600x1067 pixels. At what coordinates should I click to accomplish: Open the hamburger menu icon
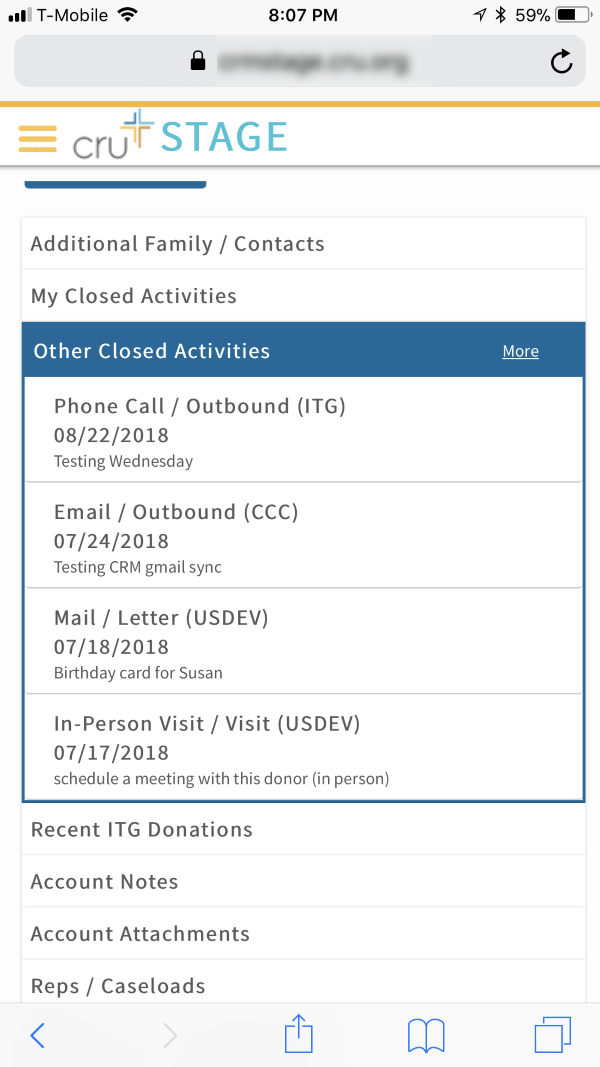coord(38,138)
